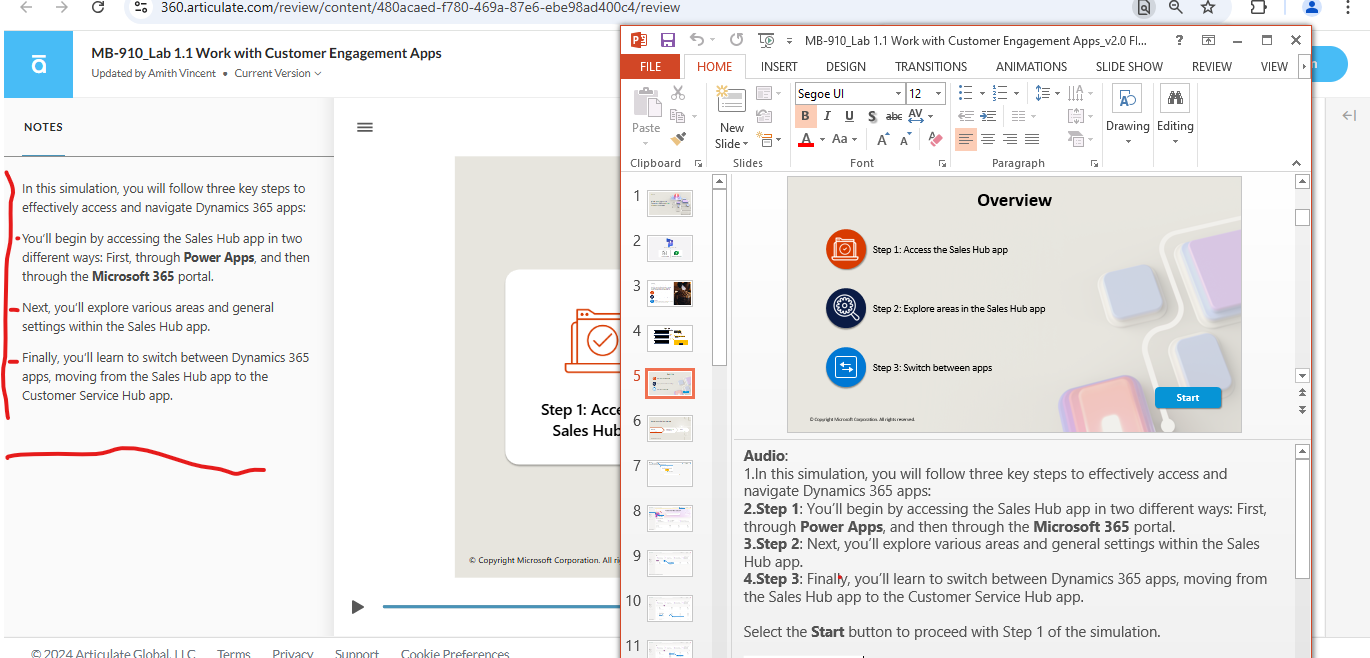Switch to the SLIDE SHOW ribbon tab

point(1129,66)
